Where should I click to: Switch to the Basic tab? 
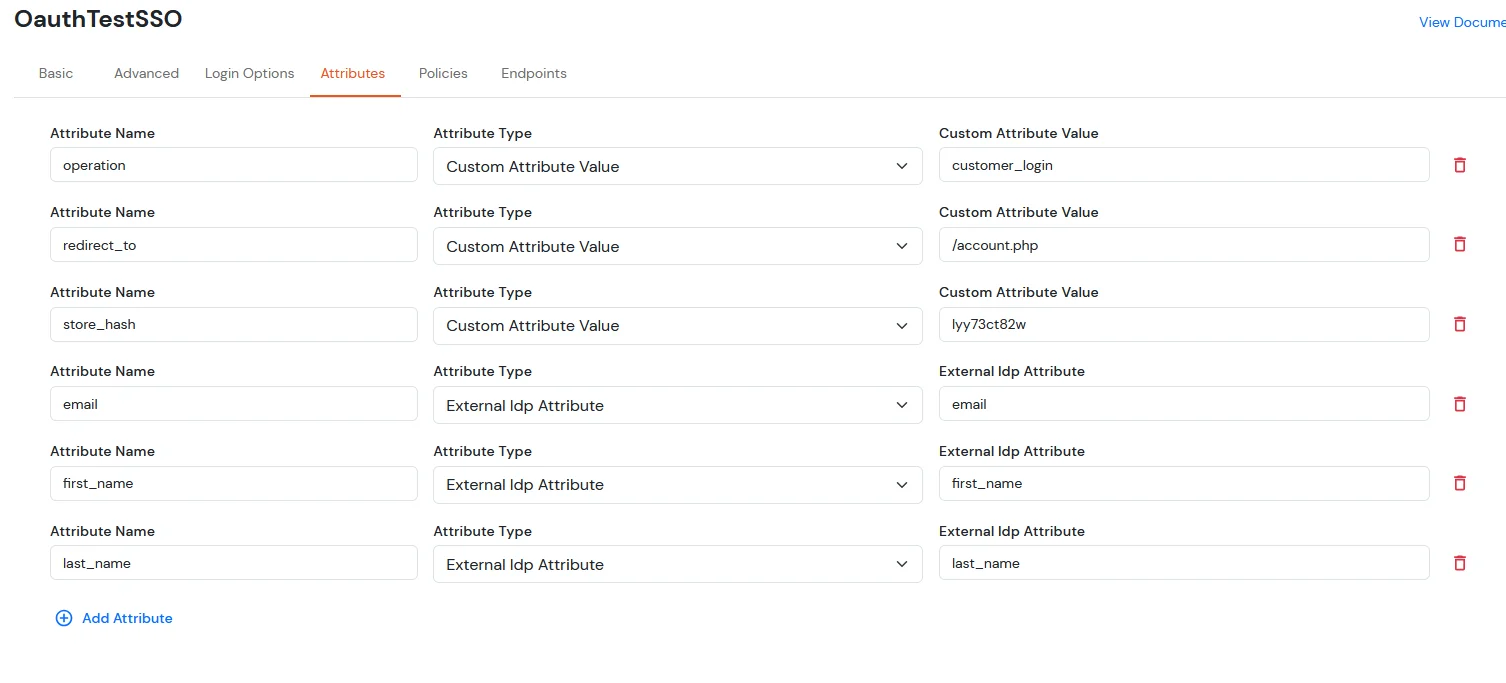point(56,73)
